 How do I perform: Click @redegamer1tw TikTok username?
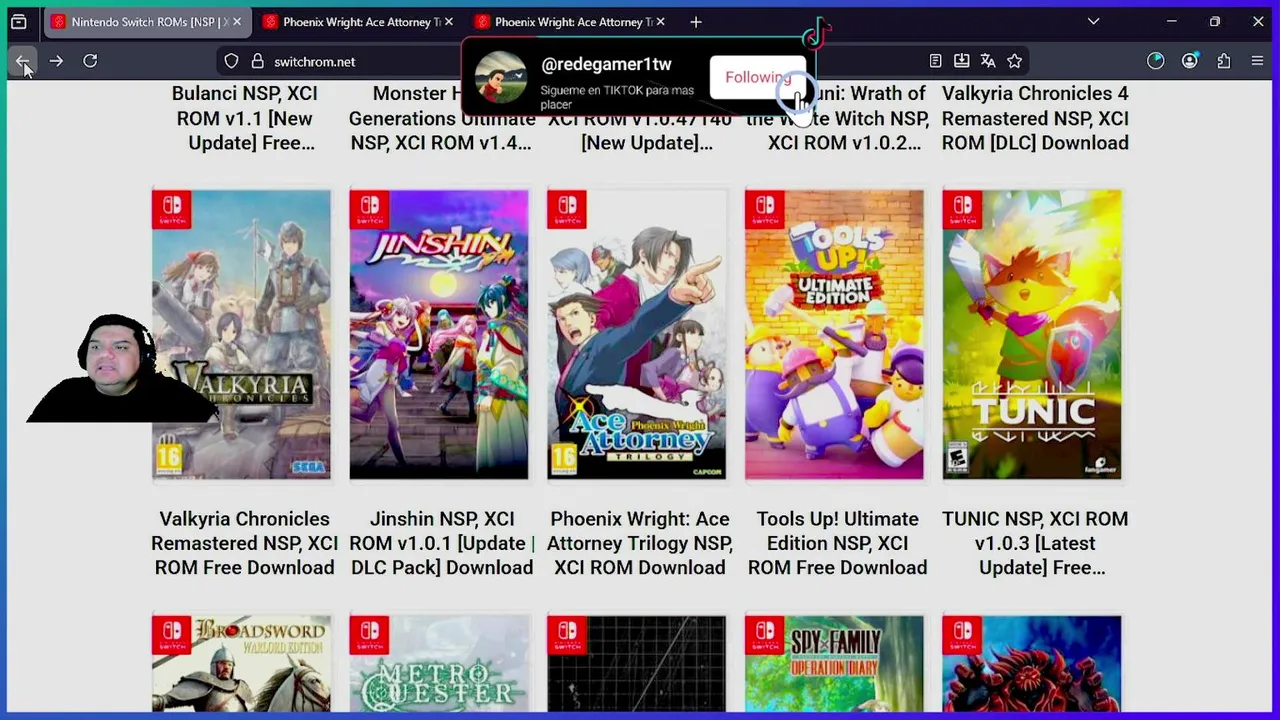(606, 64)
